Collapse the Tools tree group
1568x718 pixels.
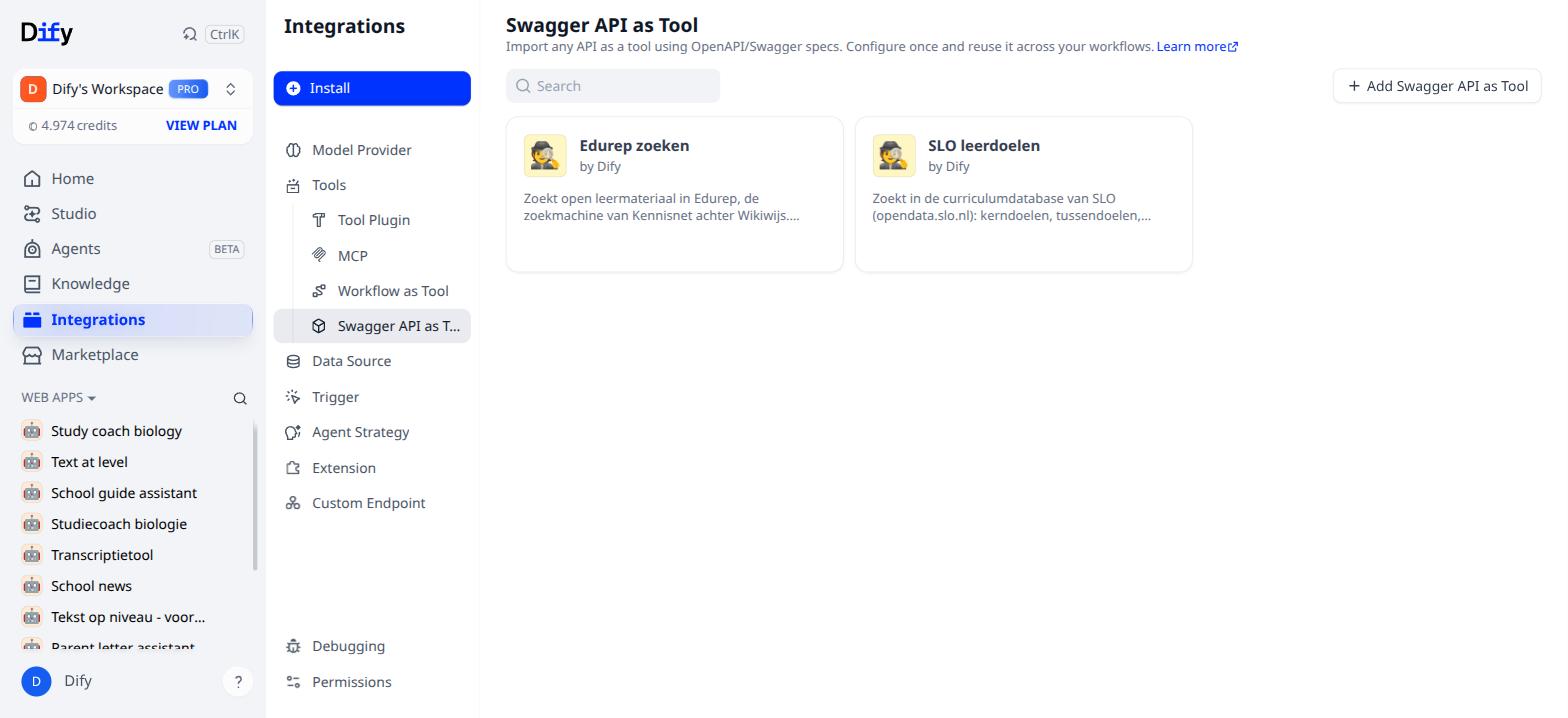coord(372,185)
